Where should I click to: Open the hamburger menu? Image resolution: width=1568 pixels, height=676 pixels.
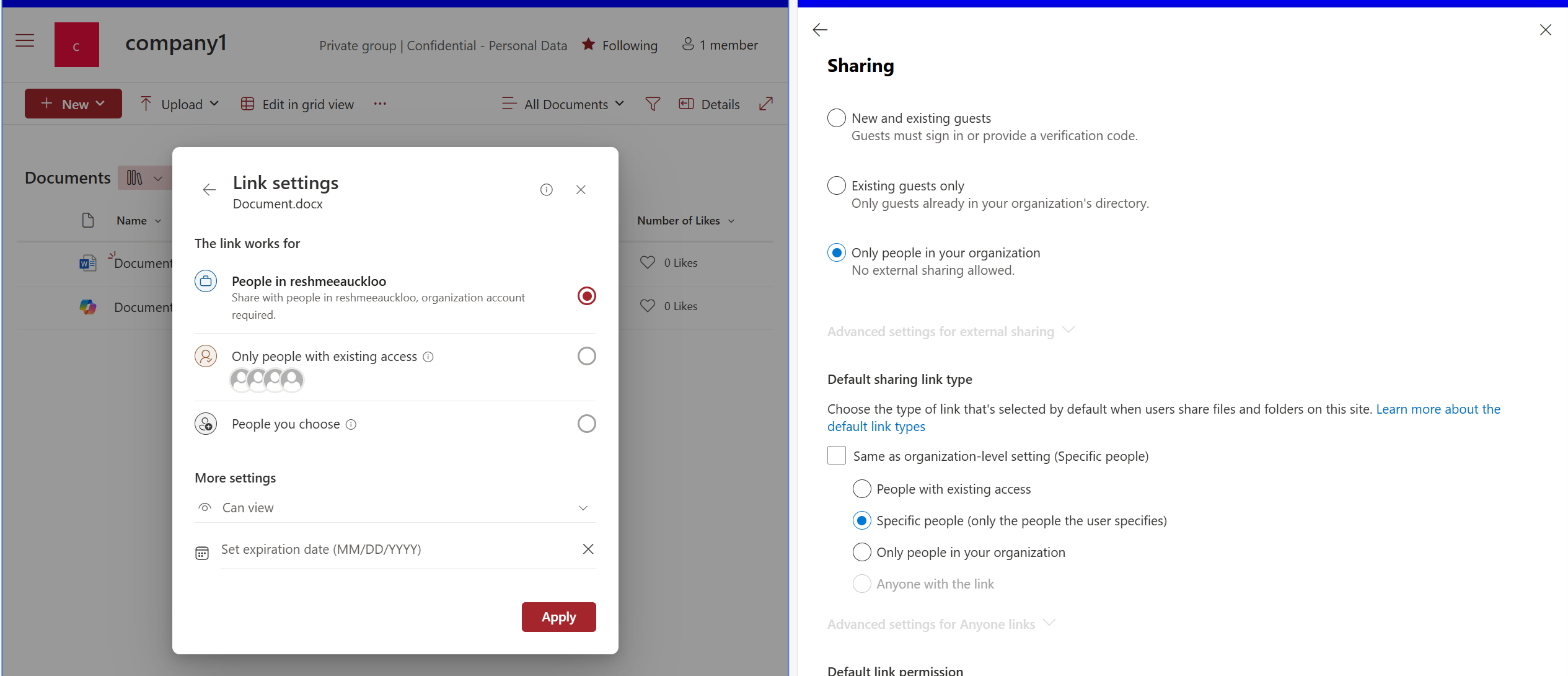tap(25, 40)
